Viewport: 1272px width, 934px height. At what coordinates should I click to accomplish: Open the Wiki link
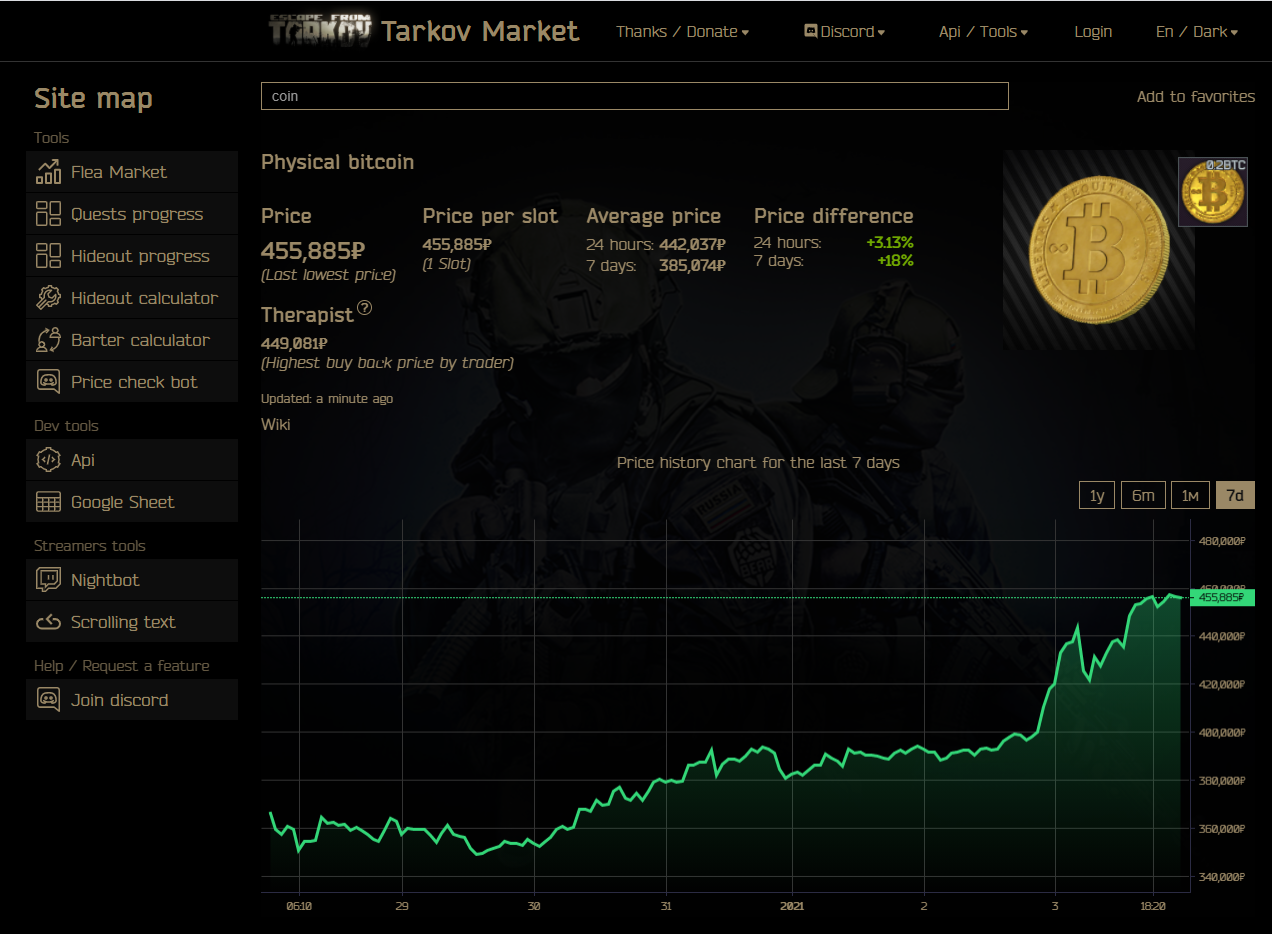(x=276, y=424)
